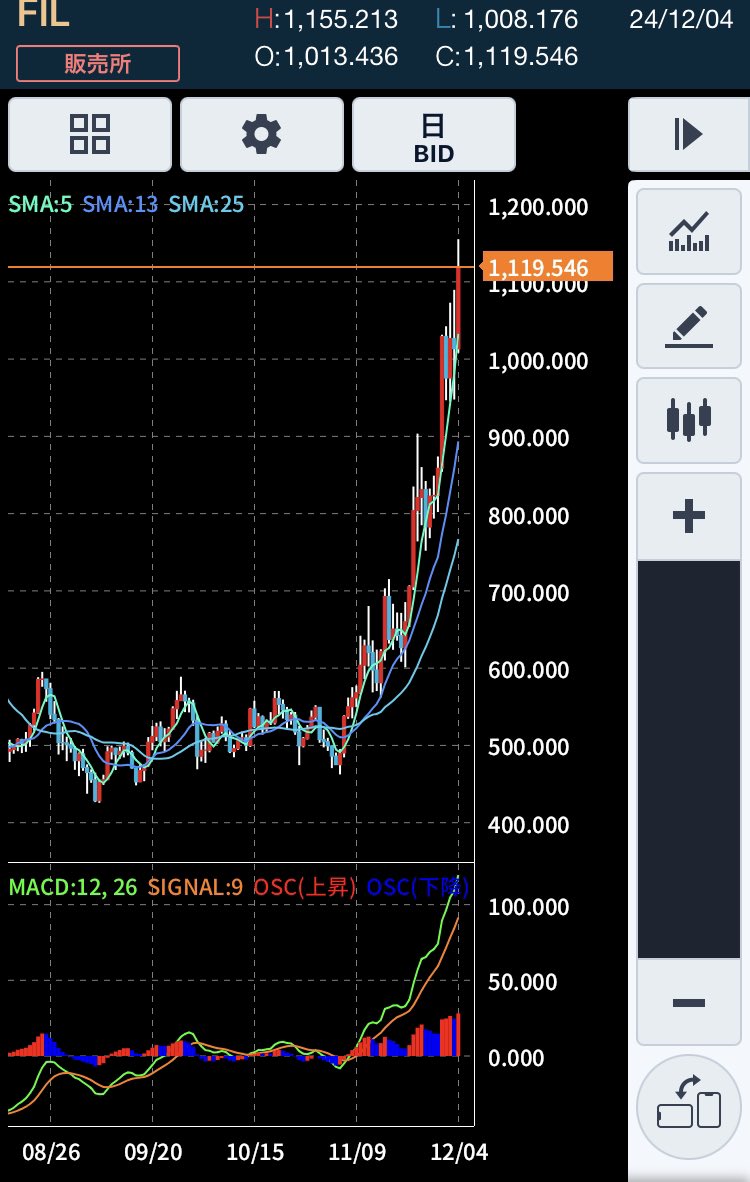Tap the 販売所 label button
Screen dimensions: 750x1182
[98, 63]
